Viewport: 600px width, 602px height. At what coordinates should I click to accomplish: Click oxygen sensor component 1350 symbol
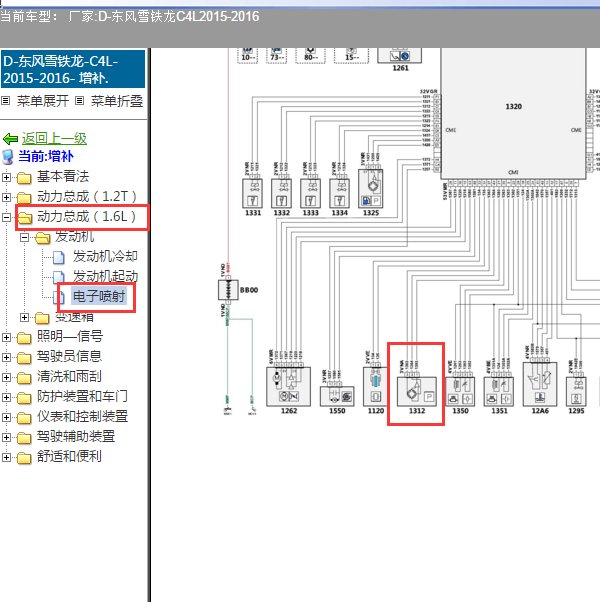pos(460,391)
